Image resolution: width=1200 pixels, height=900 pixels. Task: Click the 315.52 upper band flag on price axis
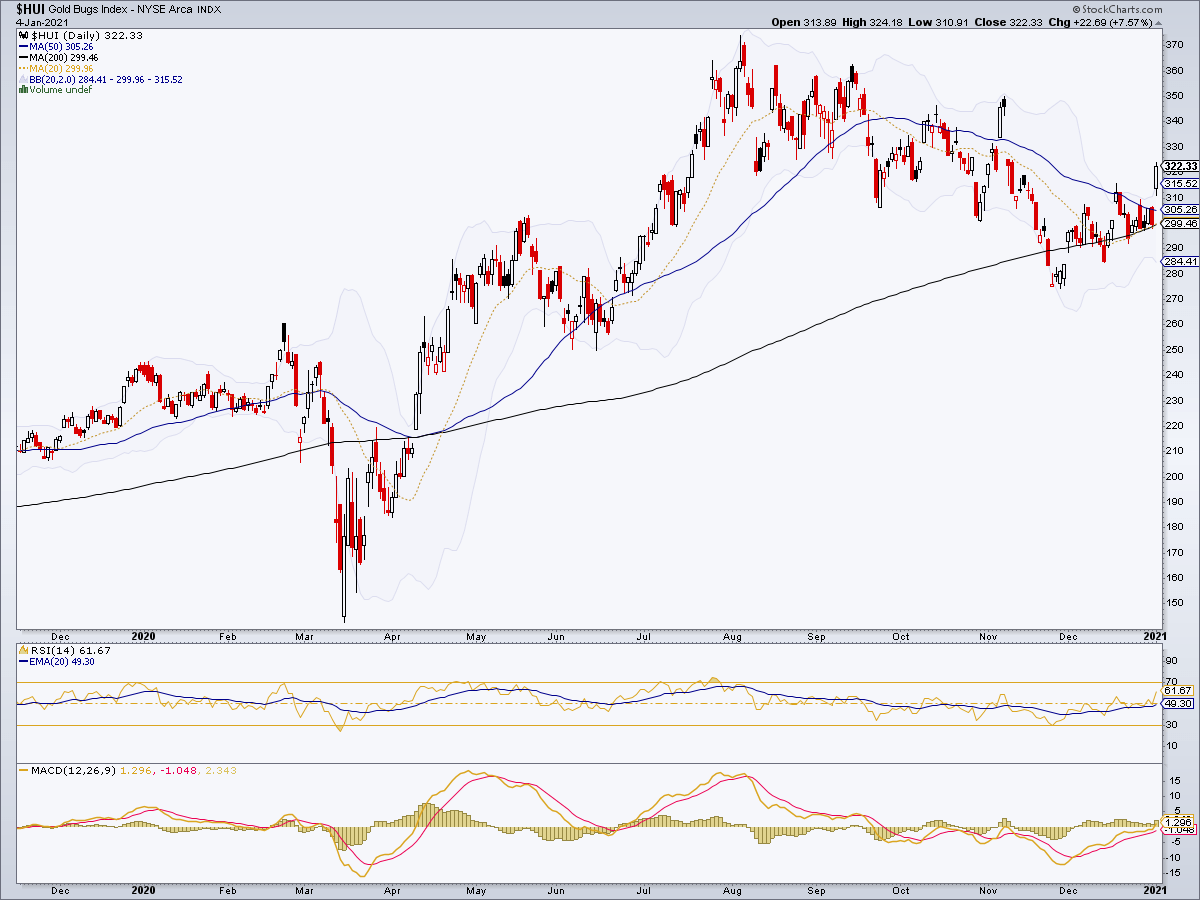[x=1179, y=183]
